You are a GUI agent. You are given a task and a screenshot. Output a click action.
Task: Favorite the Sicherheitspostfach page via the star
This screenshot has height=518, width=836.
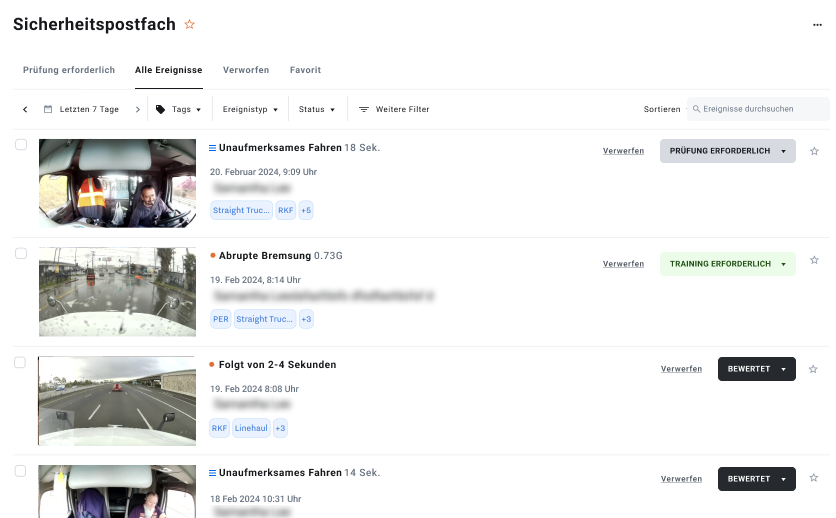(x=189, y=25)
